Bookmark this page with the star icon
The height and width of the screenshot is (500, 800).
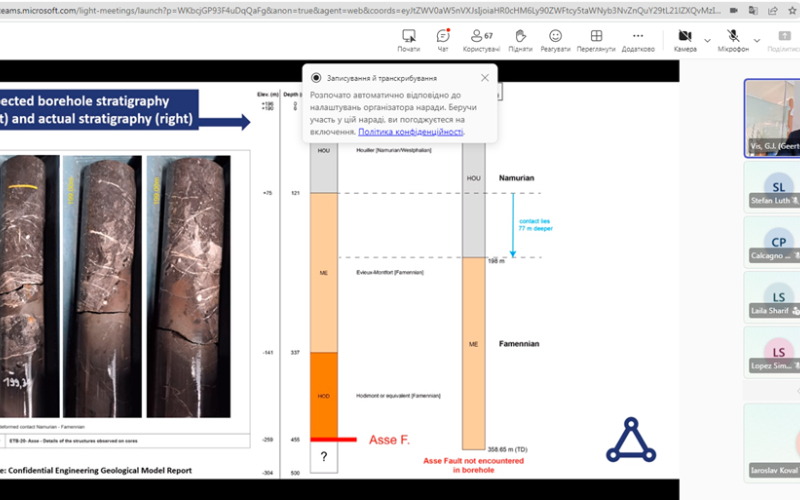[792, 10]
